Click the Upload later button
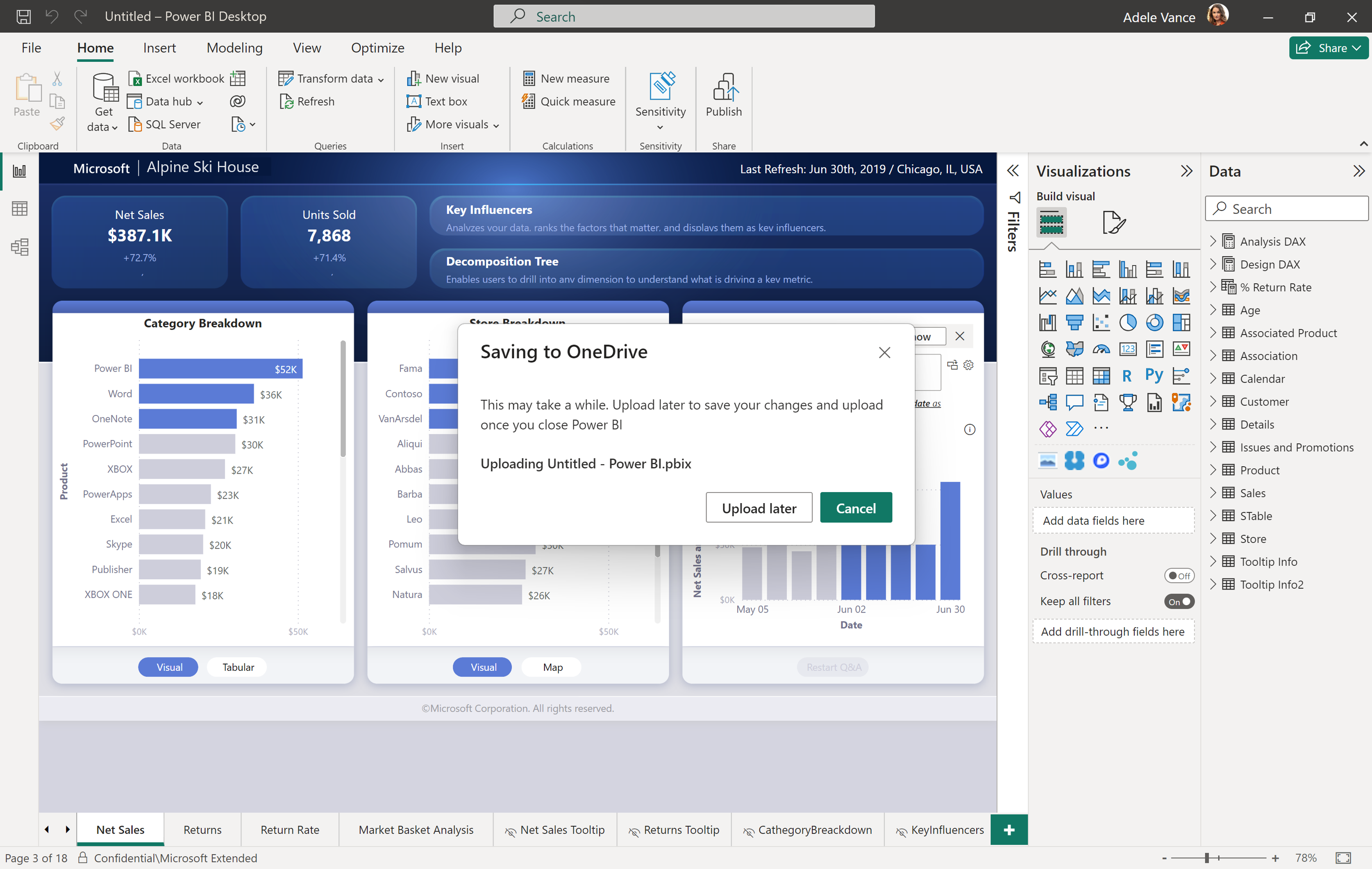Screen dimensions: 1372x869 [x=759, y=508]
